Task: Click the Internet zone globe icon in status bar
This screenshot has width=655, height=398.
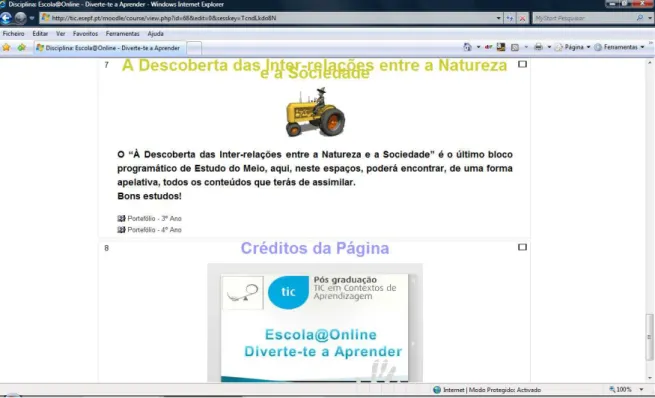Action: tap(437, 390)
